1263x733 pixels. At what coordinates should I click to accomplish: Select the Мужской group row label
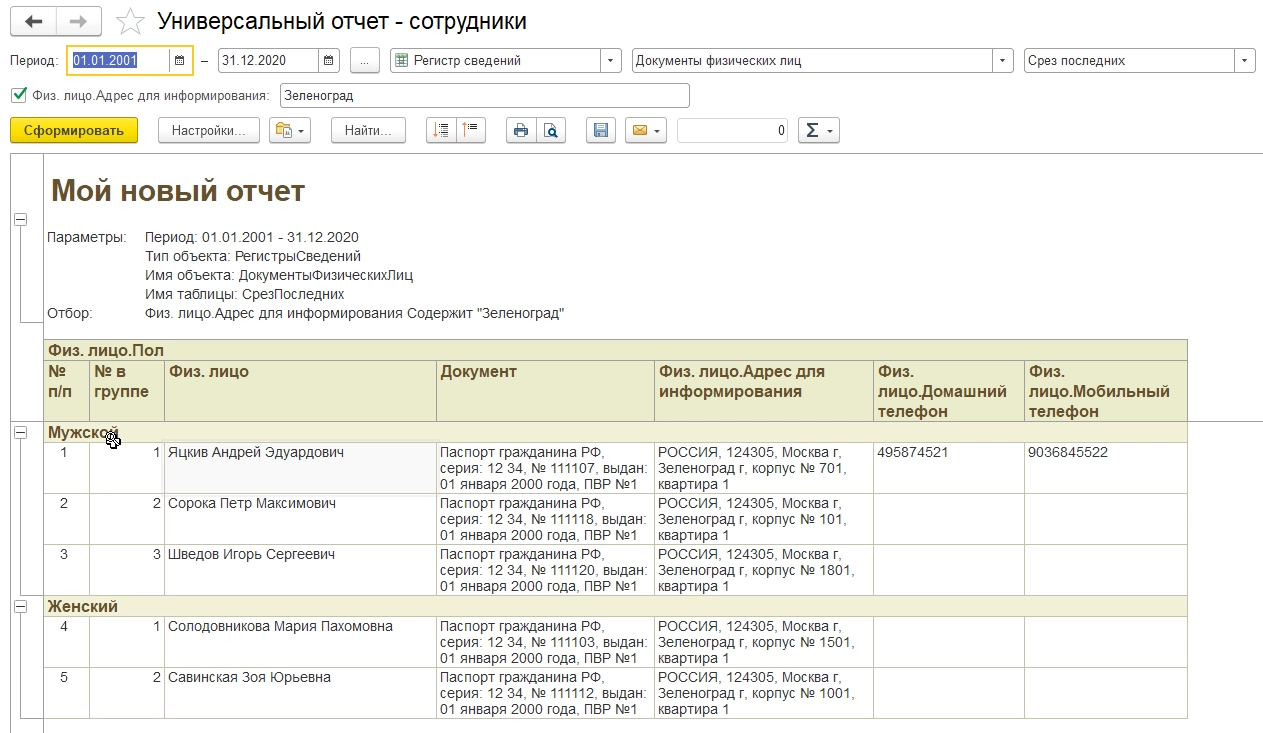pyautogui.click(x=83, y=432)
